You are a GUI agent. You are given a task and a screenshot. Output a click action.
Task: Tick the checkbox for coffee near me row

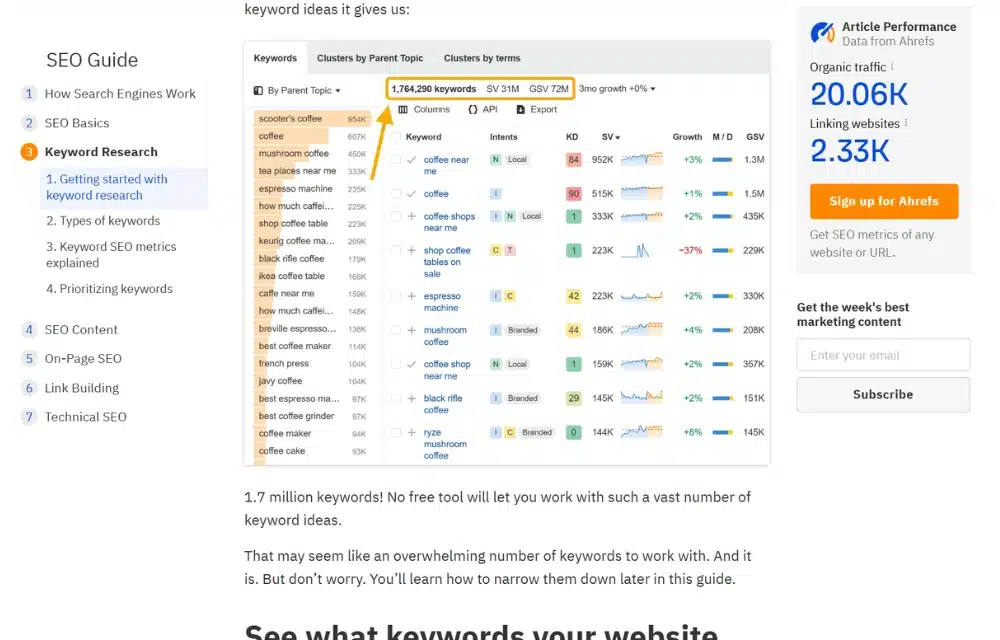click(x=396, y=159)
